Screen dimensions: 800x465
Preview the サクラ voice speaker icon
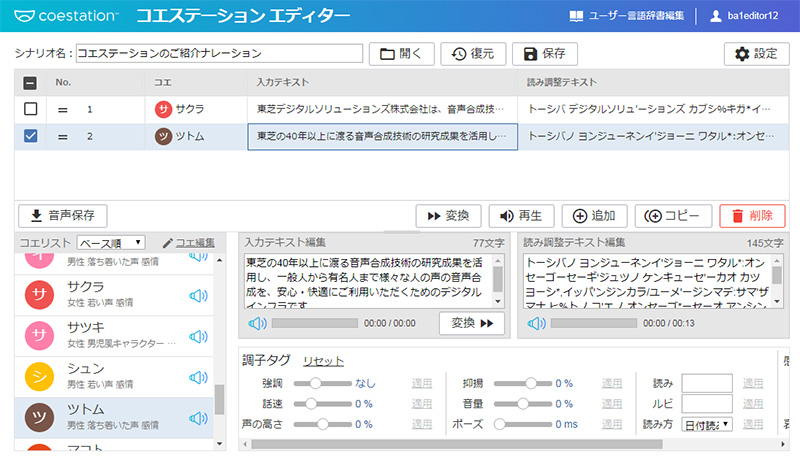tap(198, 296)
